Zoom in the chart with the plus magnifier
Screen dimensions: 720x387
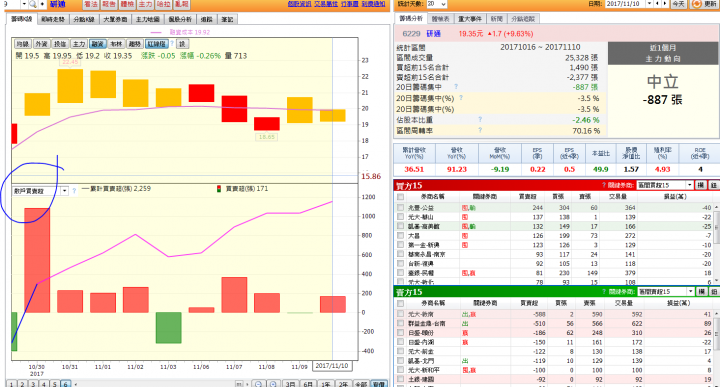click(x=273, y=384)
